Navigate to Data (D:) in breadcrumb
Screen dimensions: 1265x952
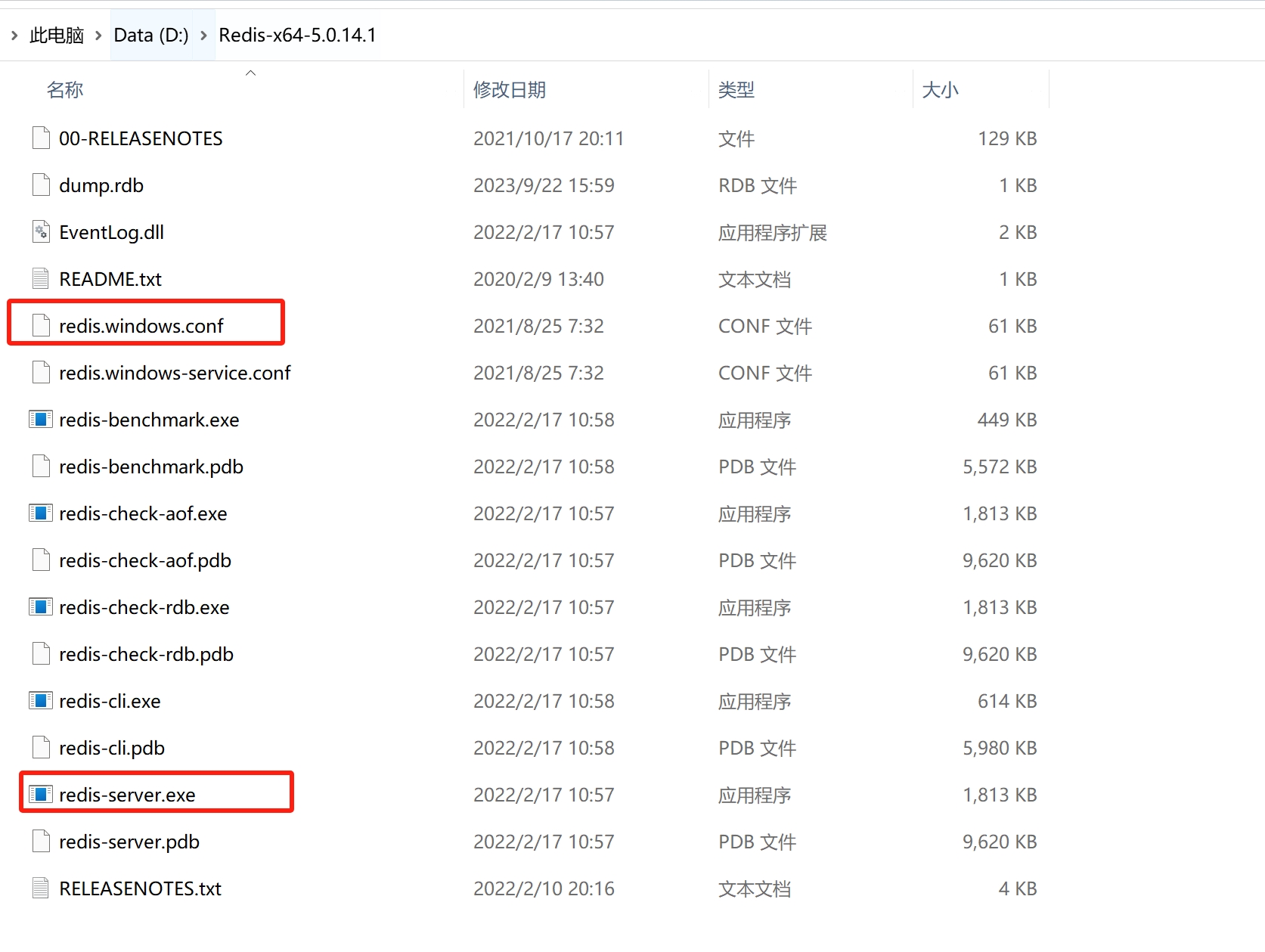tap(151, 35)
